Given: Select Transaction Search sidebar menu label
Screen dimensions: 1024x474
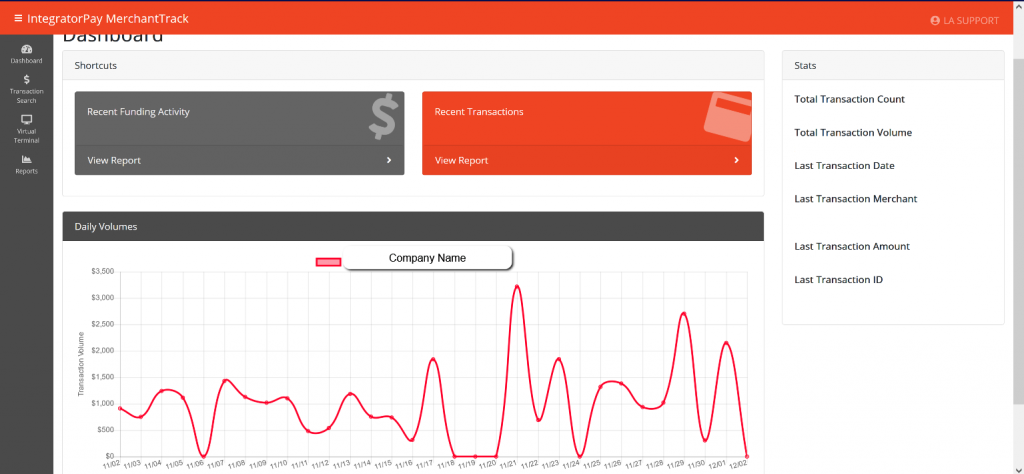Looking at the screenshot, I should [x=26, y=96].
